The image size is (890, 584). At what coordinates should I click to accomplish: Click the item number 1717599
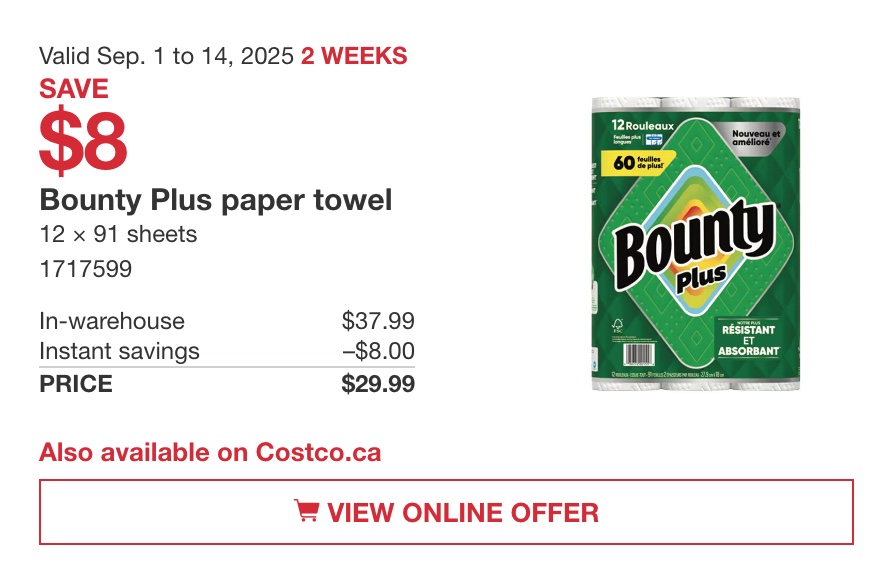pos(86,269)
